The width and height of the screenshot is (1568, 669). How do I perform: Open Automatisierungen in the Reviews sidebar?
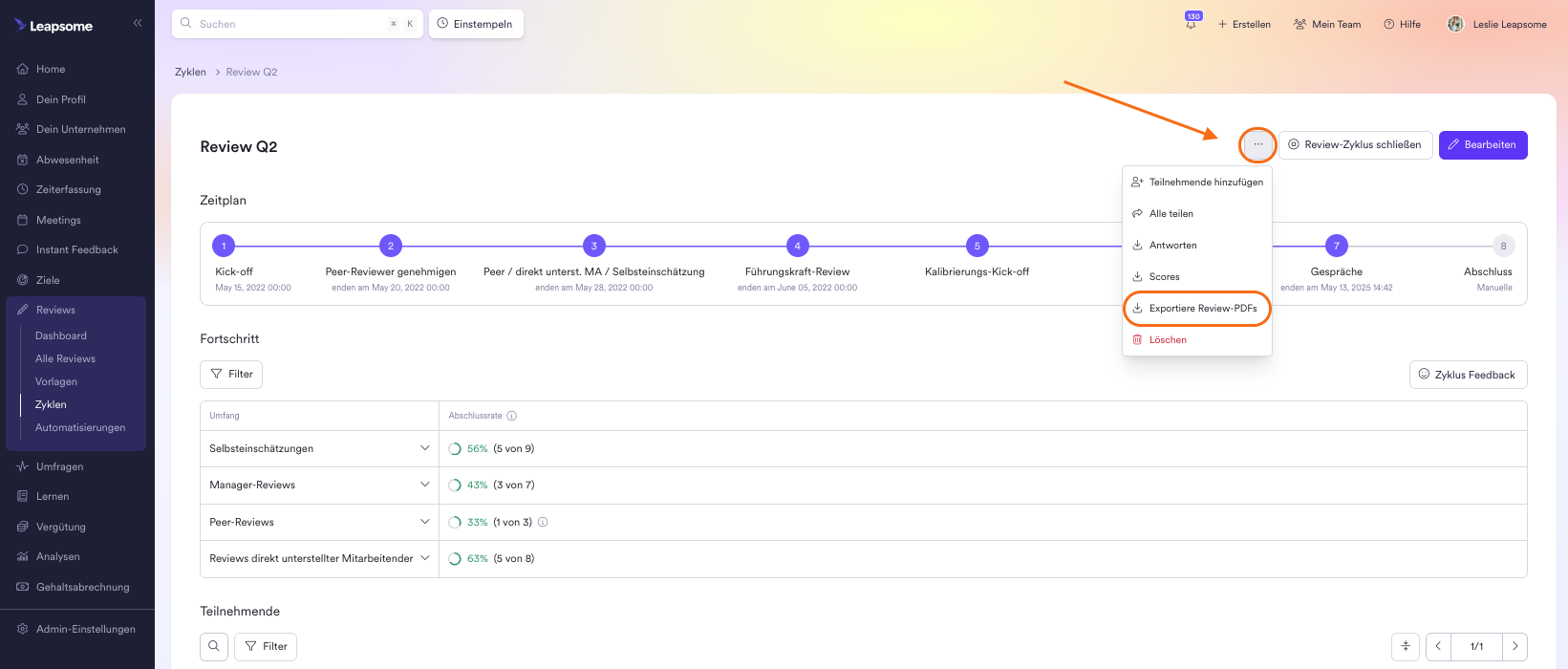tap(80, 427)
